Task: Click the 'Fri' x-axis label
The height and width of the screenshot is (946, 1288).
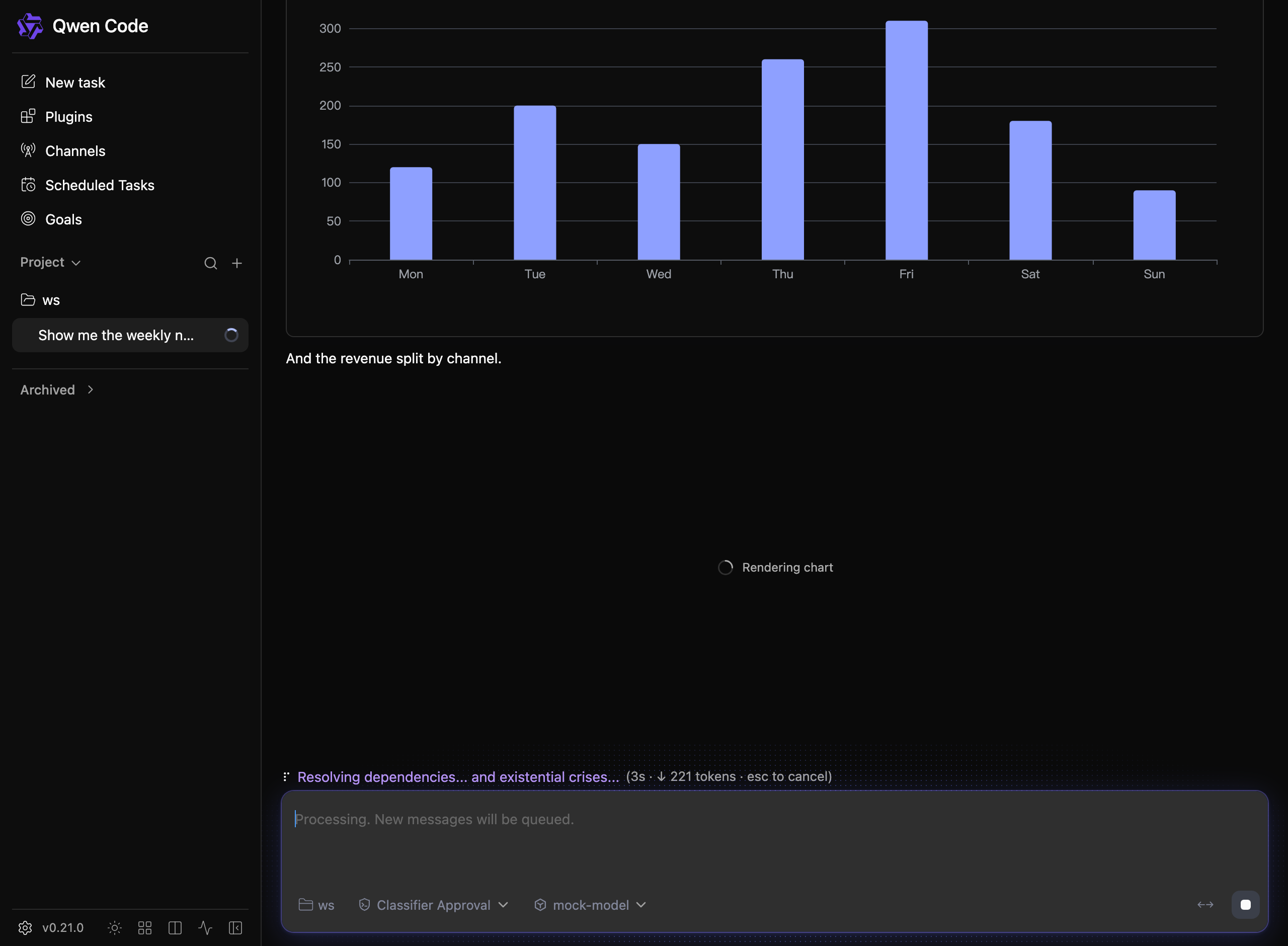Action: [906, 274]
